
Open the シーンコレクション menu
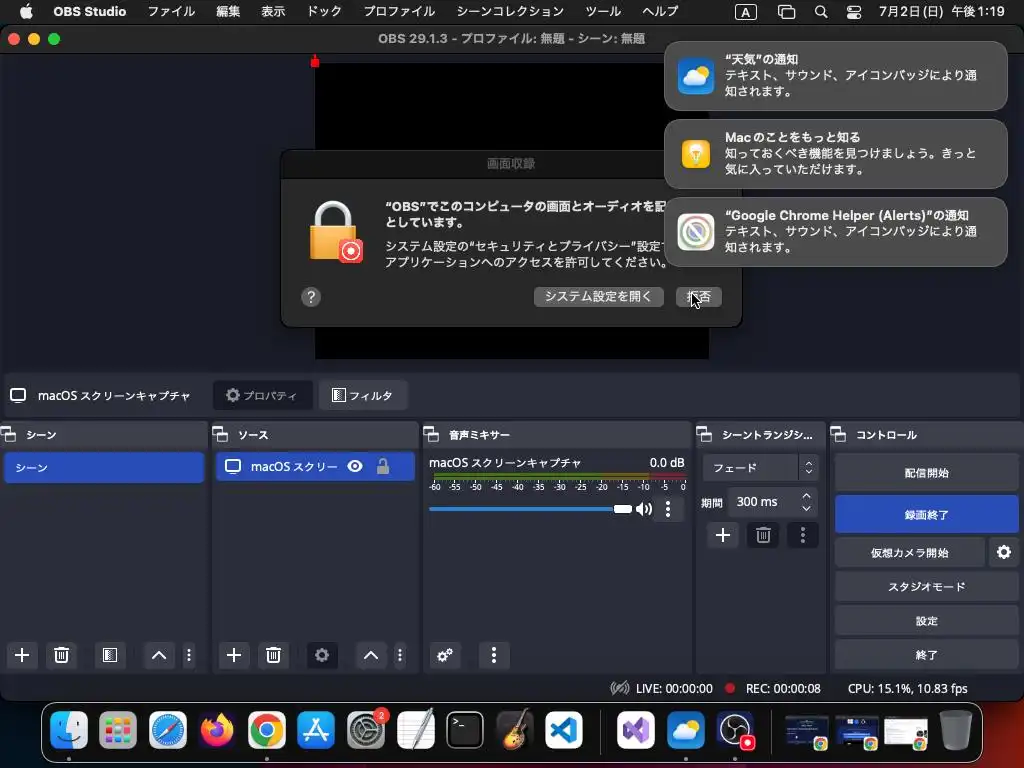pos(510,11)
